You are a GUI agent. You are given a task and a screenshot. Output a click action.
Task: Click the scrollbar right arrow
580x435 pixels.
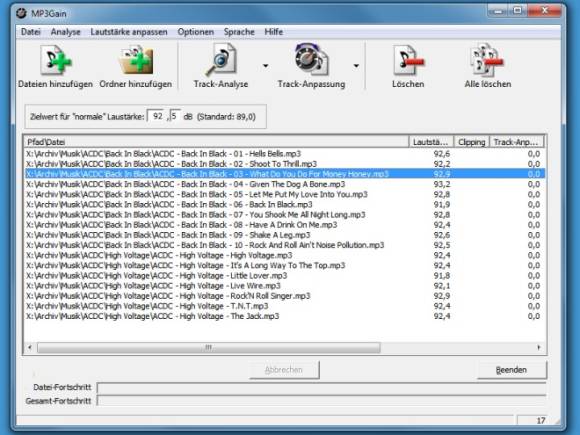coord(539,348)
